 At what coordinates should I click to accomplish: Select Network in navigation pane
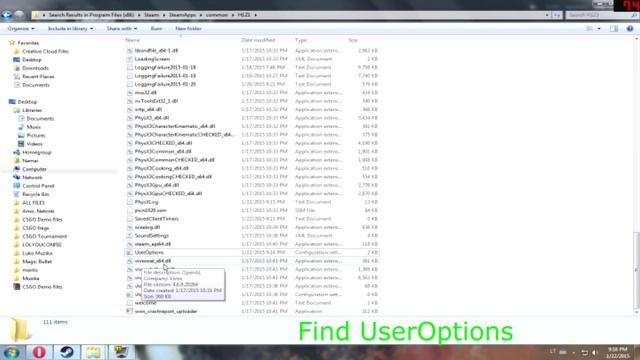click(x=32, y=178)
